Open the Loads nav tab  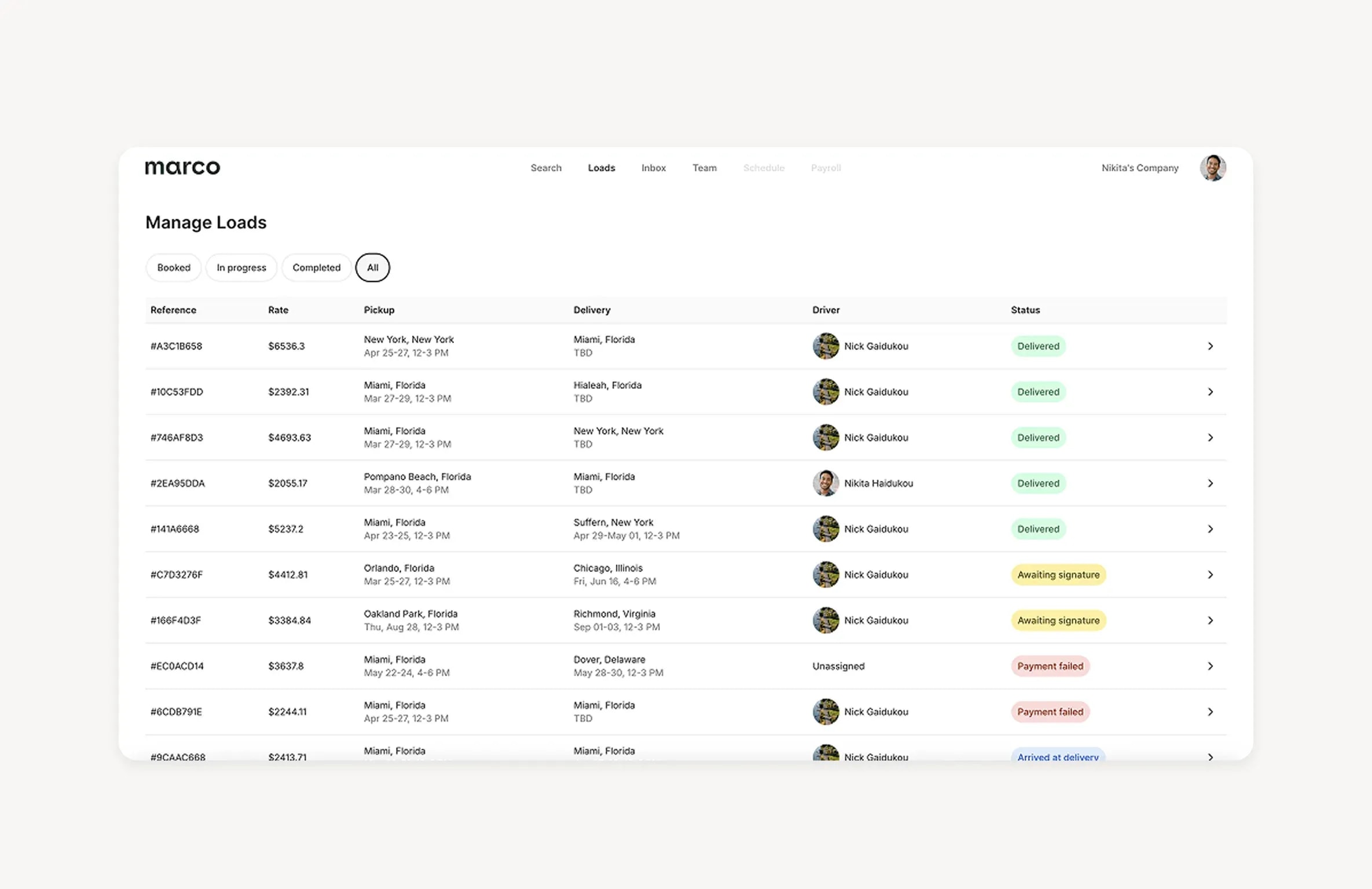click(601, 168)
